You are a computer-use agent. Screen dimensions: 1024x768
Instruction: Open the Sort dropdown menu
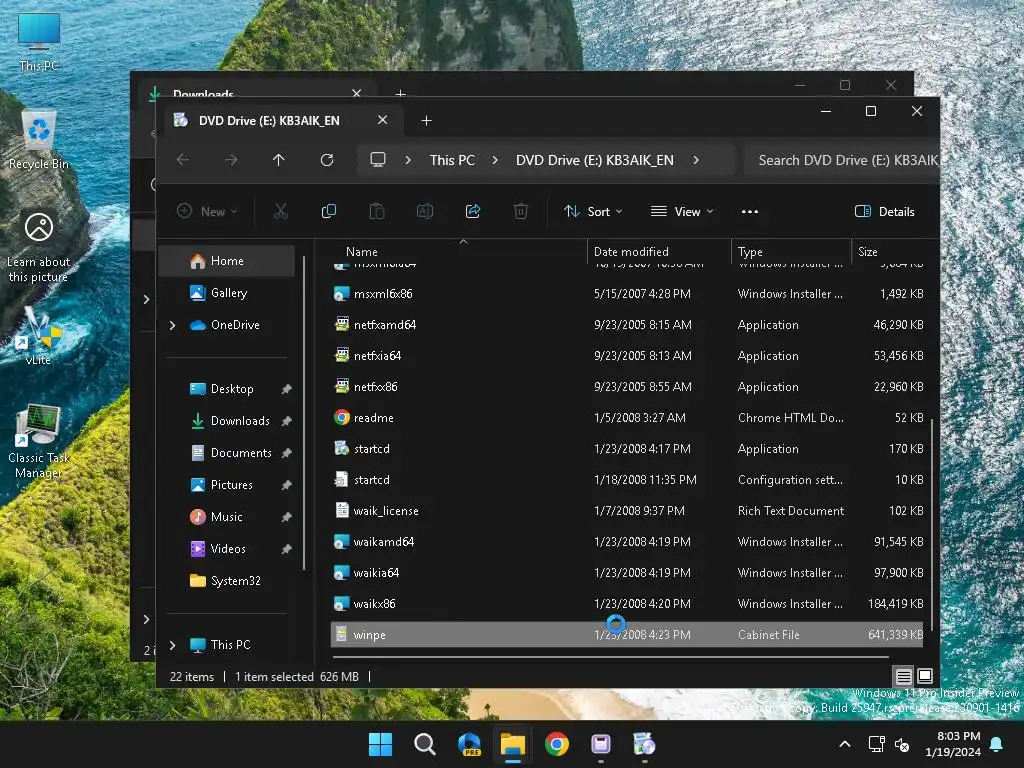pos(593,212)
